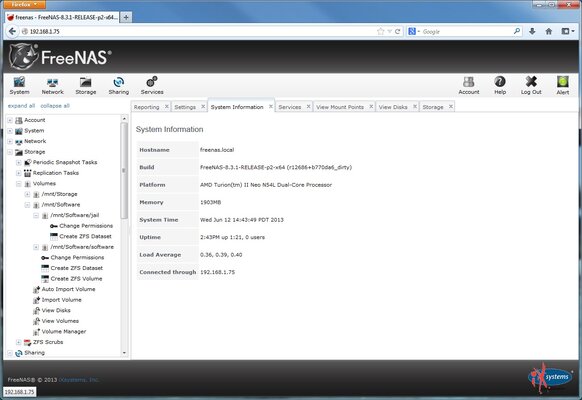582x400 pixels.
Task: Open the Network toolbar icon
Action: [52, 85]
